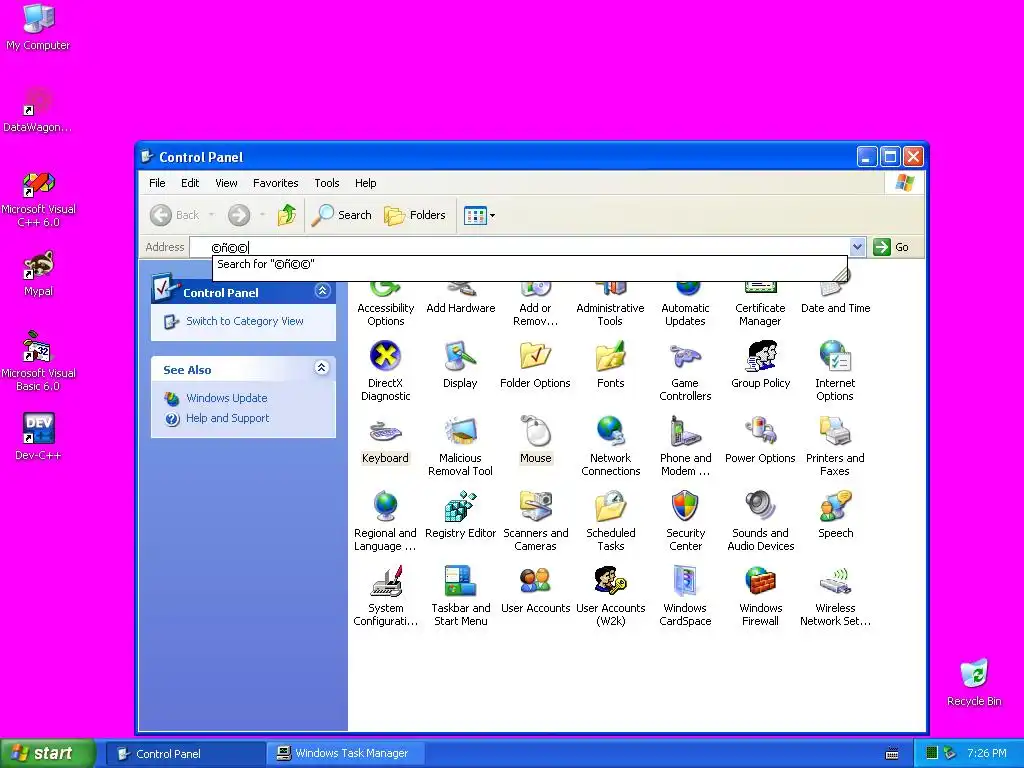Click Switch to Category View link
The height and width of the screenshot is (768, 1024).
click(244, 321)
